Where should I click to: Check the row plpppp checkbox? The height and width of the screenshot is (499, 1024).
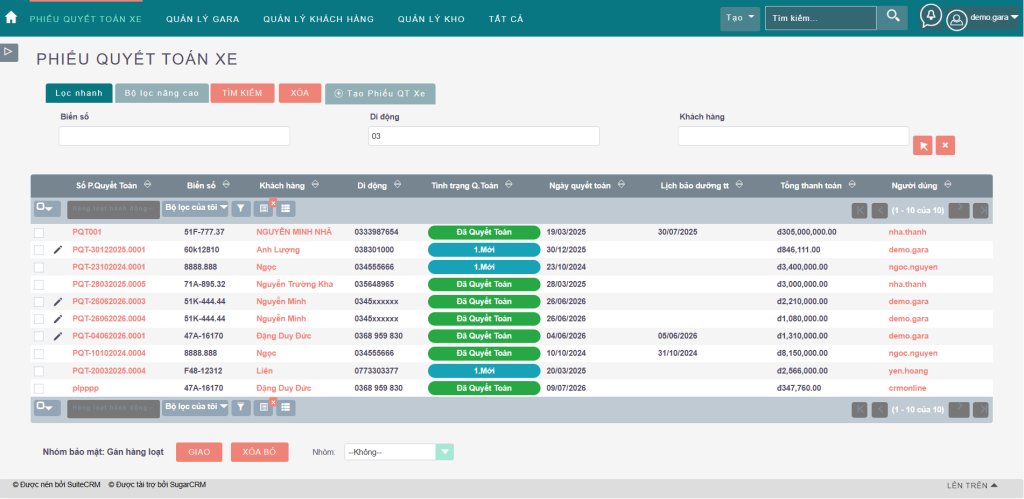pos(39,388)
